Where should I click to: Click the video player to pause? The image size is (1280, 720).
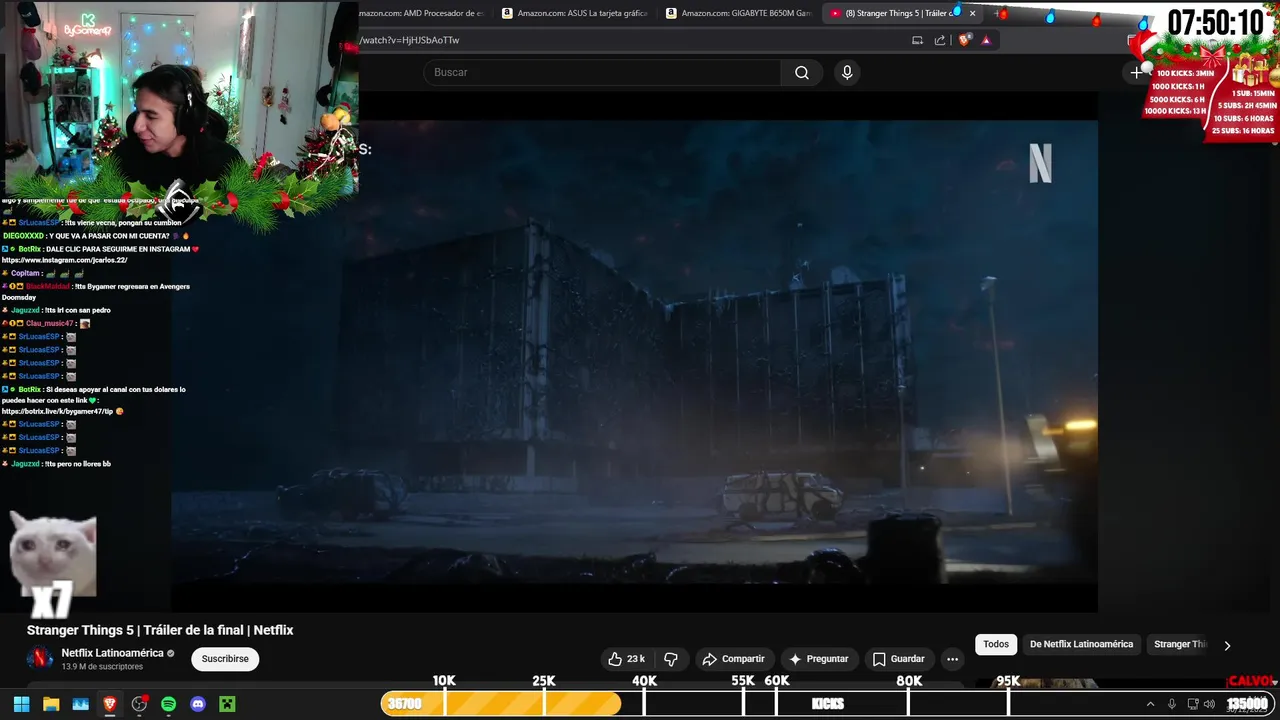tap(634, 352)
